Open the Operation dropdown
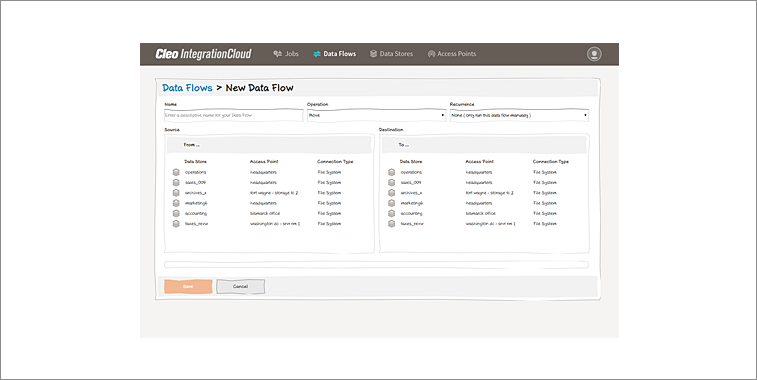 coord(376,115)
